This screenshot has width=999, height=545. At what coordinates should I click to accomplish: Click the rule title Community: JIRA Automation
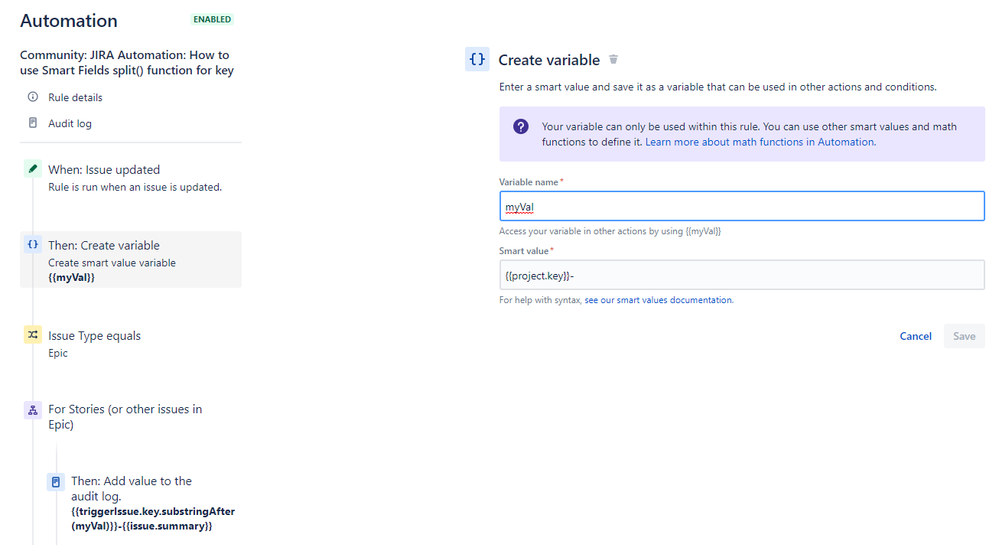point(127,62)
